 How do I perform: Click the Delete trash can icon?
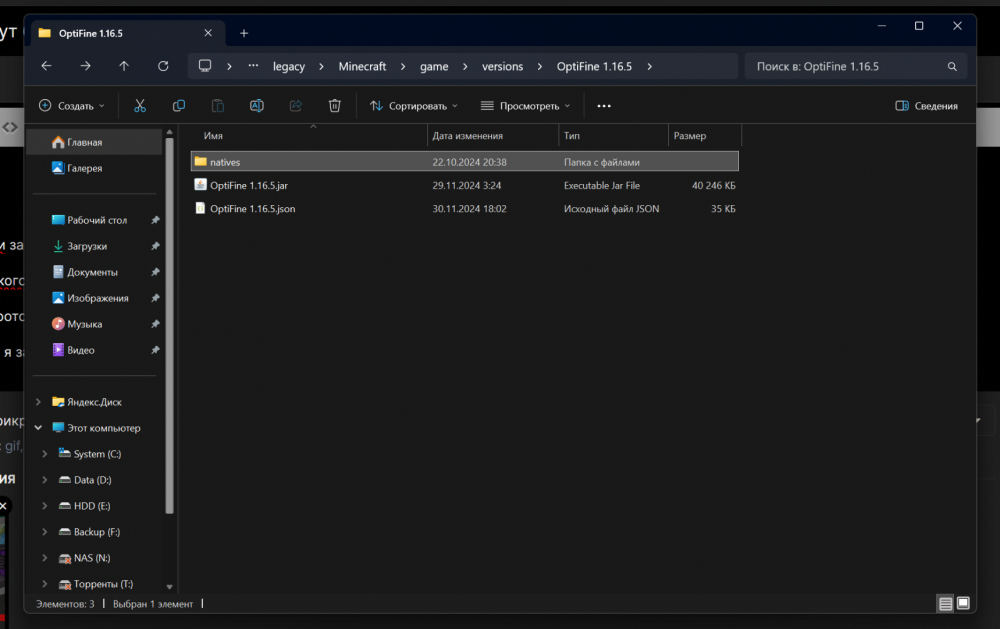click(335, 106)
